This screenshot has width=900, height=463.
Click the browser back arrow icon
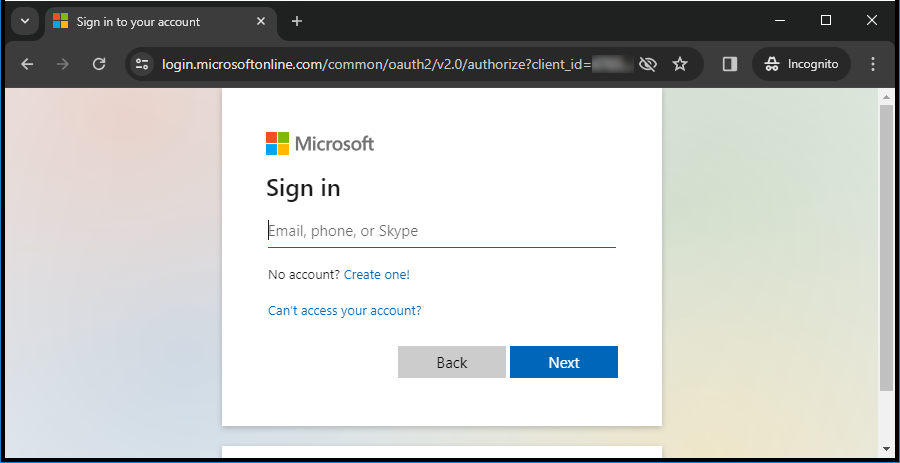pos(27,64)
